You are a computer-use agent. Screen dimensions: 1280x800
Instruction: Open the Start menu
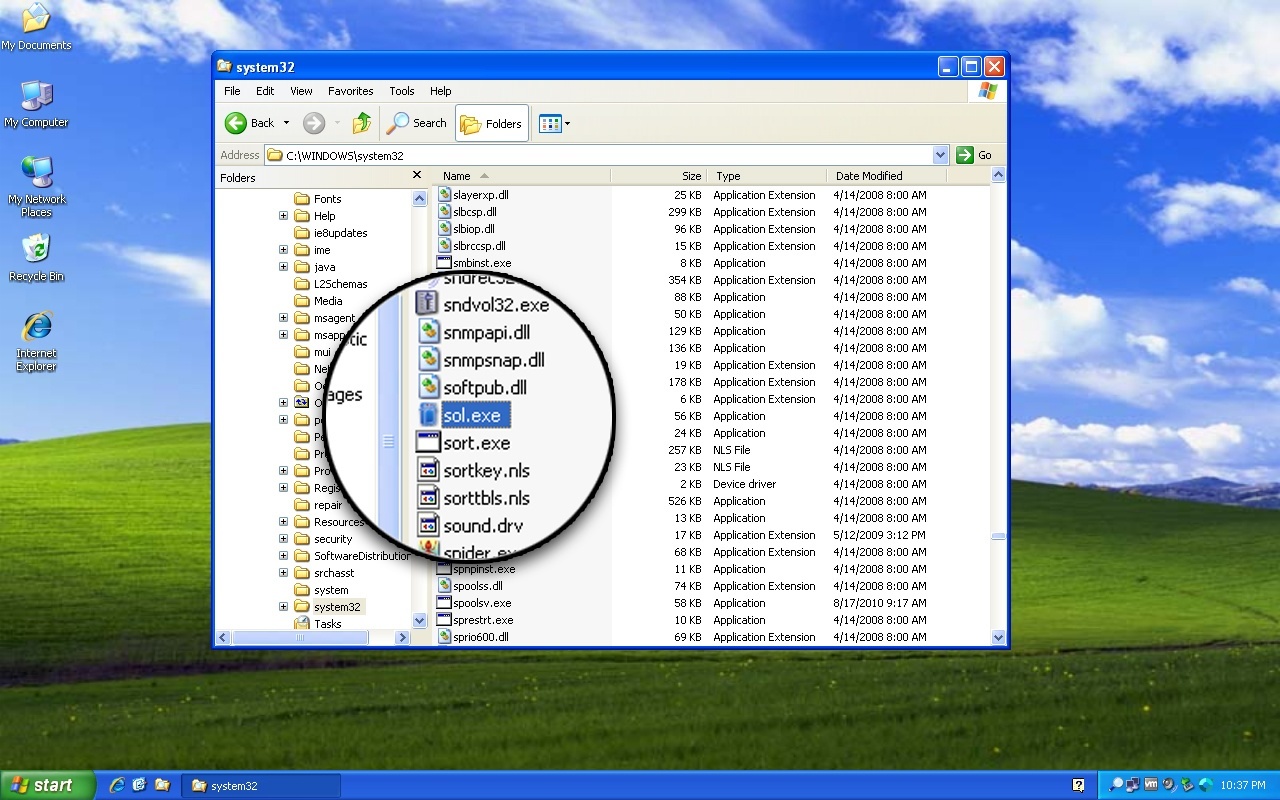47,785
